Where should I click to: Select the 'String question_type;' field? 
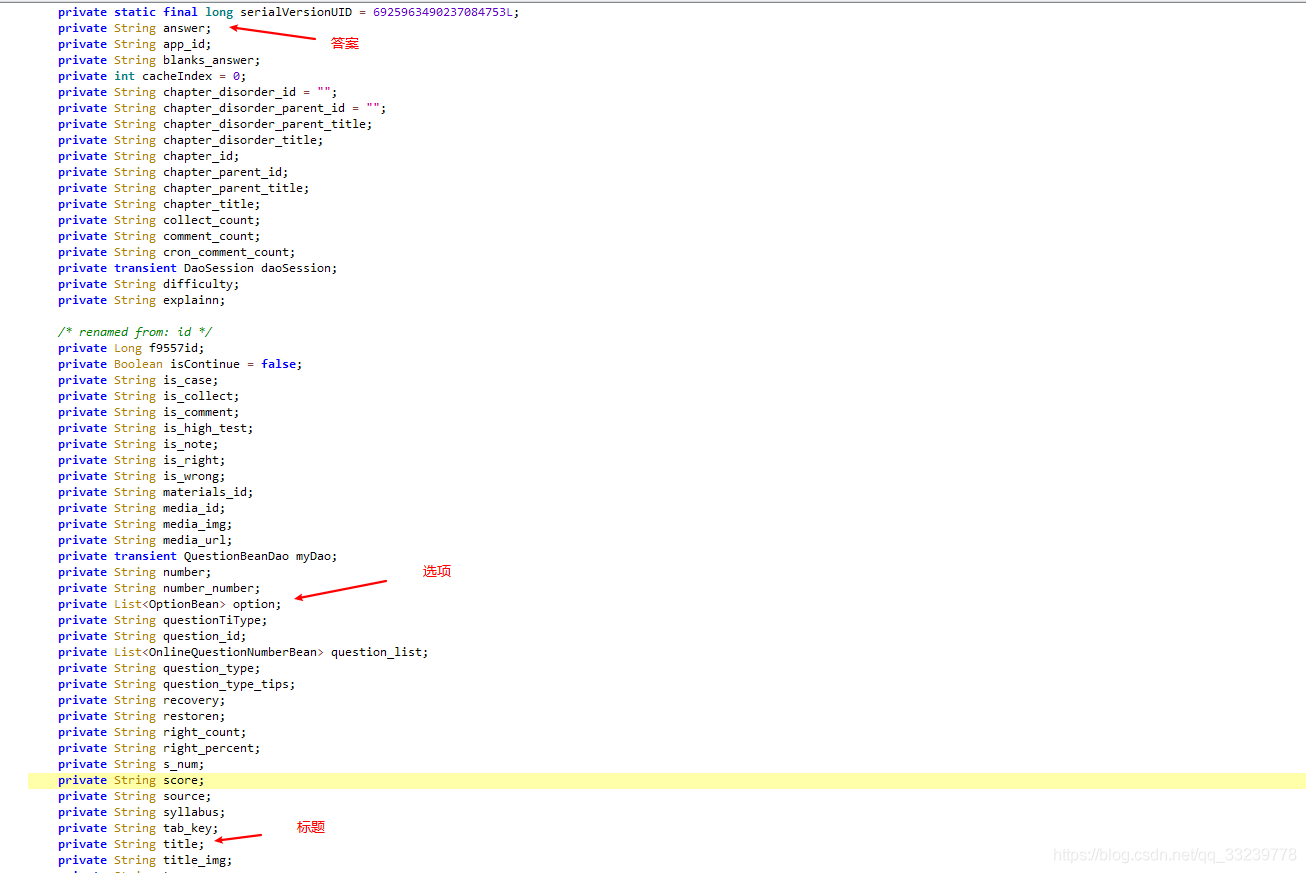point(159,668)
